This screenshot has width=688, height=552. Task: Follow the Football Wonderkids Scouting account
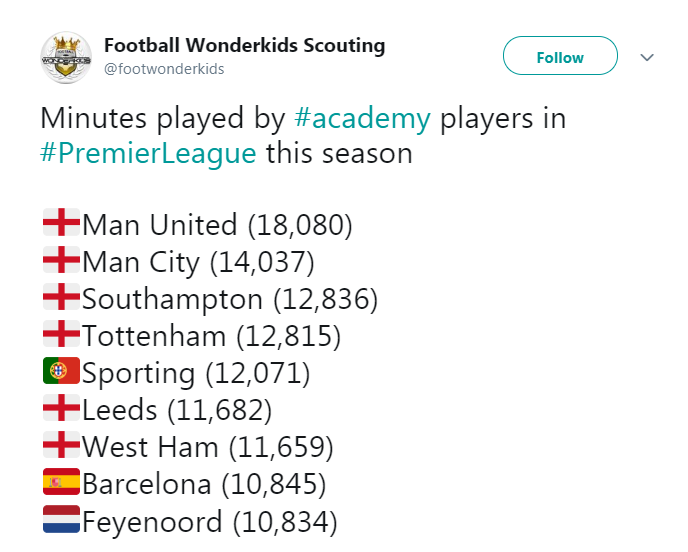click(560, 56)
